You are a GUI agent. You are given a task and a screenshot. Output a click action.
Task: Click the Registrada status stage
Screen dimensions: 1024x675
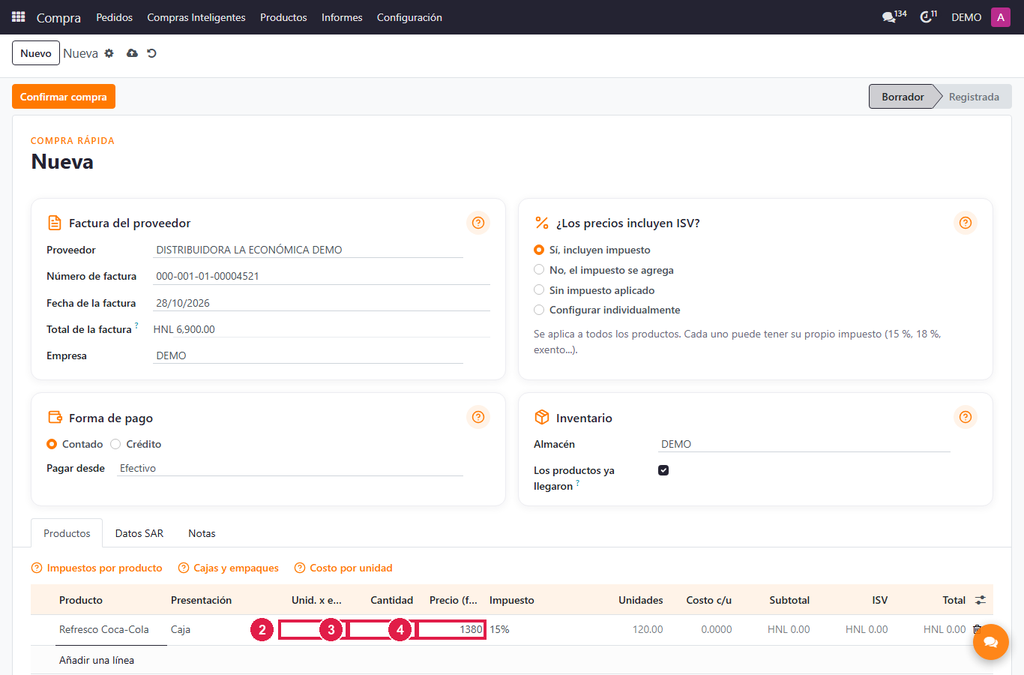point(974,97)
